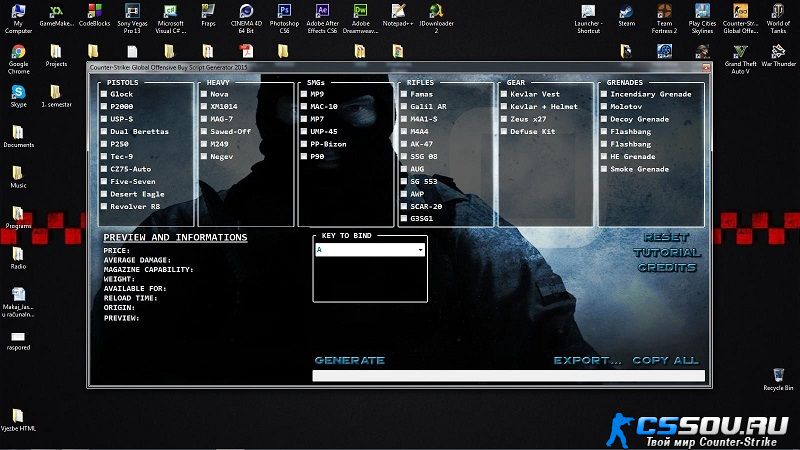The image size is (800, 450).
Task: Open the Key To Bind dropdown
Action: coord(370,249)
